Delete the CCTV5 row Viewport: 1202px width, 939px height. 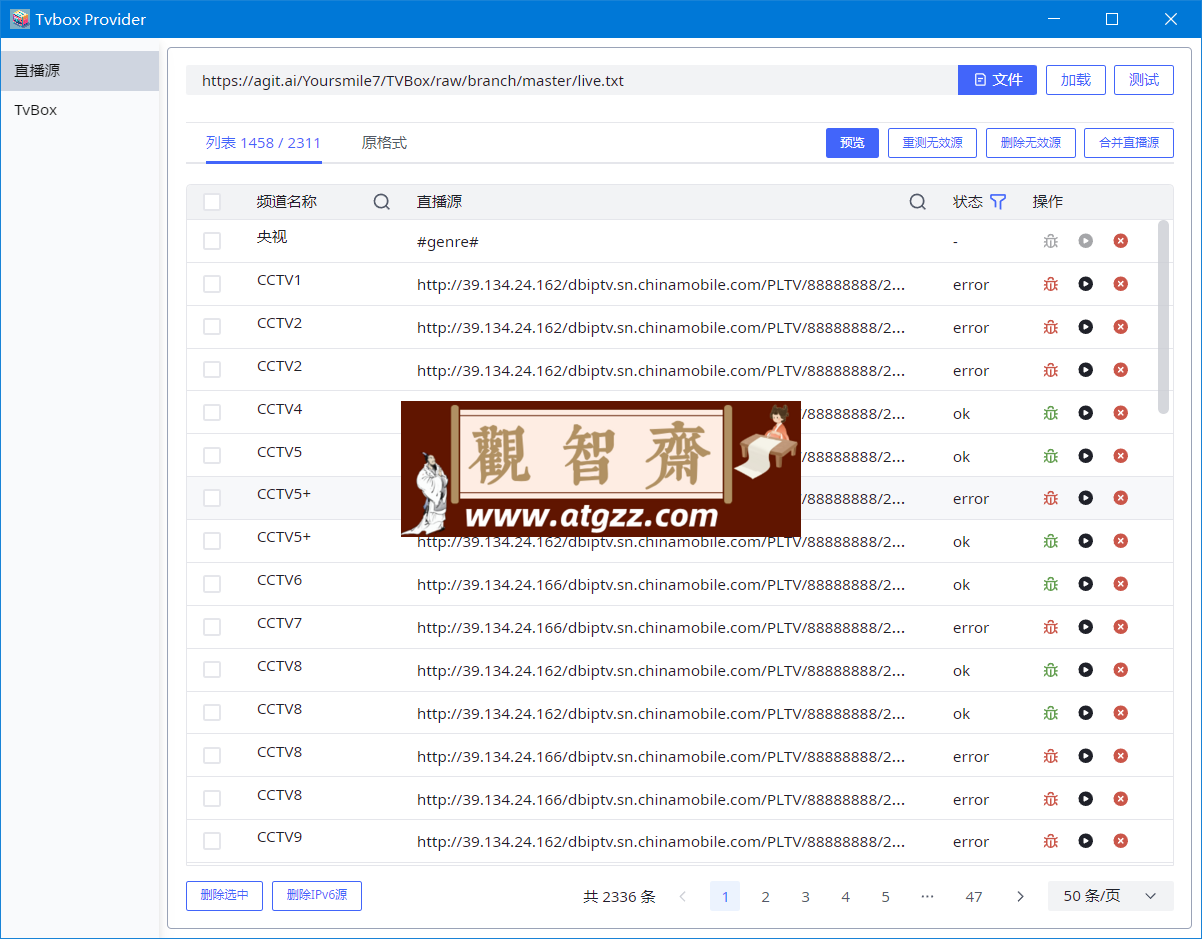[1120, 456]
